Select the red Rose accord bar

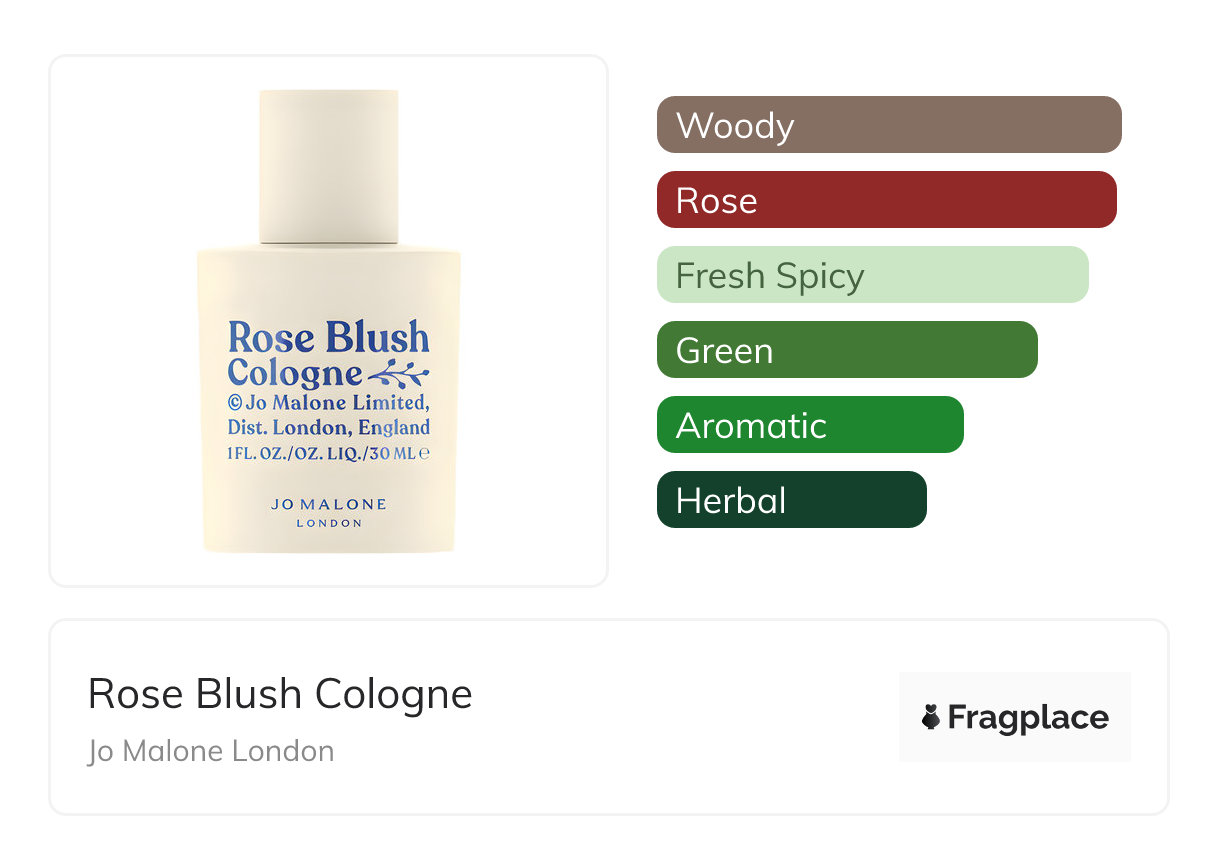[x=886, y=200]
